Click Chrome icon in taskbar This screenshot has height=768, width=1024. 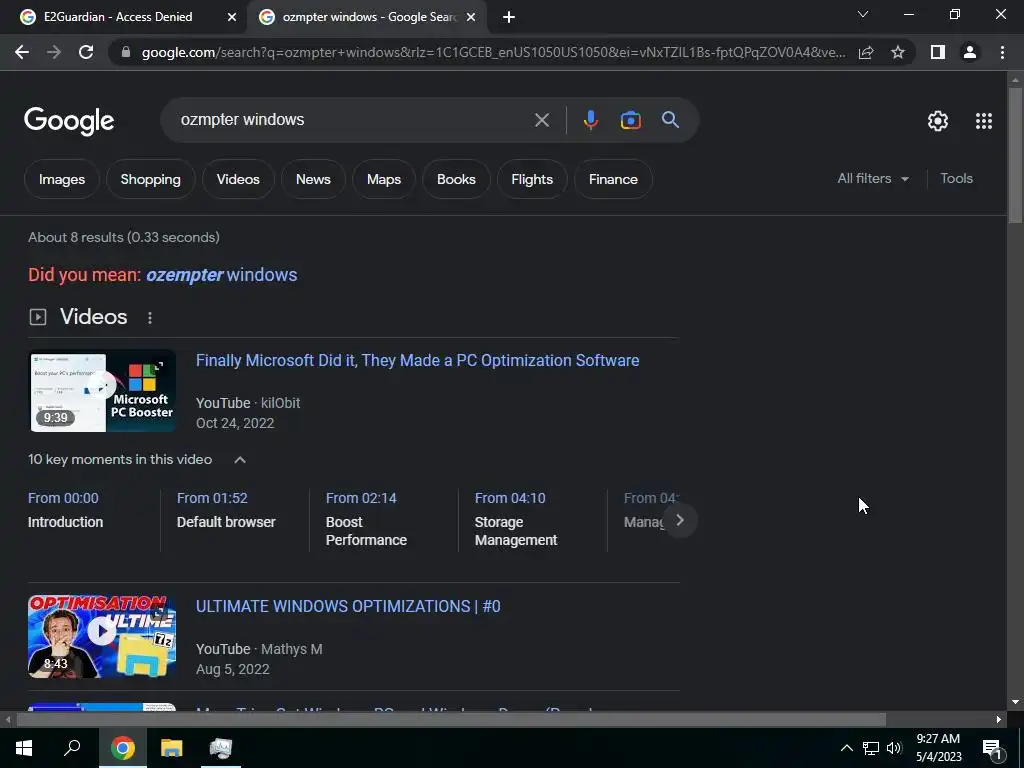122,748
